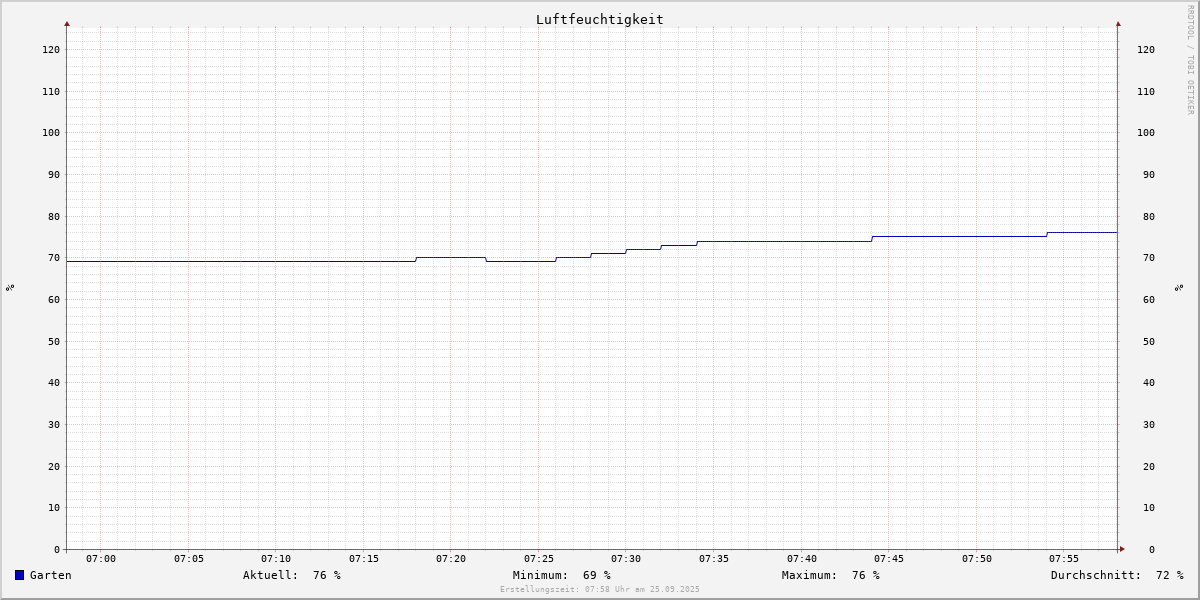This screenshot has height=600, width=1200.
Task: Click the Luftfeuchtigkeit chart title
Action: (600, 19)
